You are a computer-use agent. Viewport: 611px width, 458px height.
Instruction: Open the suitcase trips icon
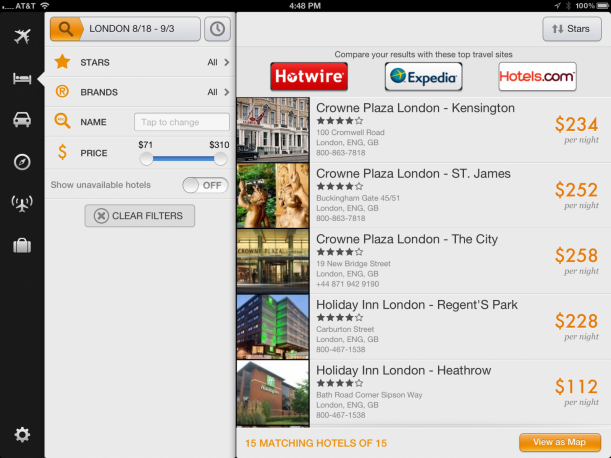click(x=21, y=246)
